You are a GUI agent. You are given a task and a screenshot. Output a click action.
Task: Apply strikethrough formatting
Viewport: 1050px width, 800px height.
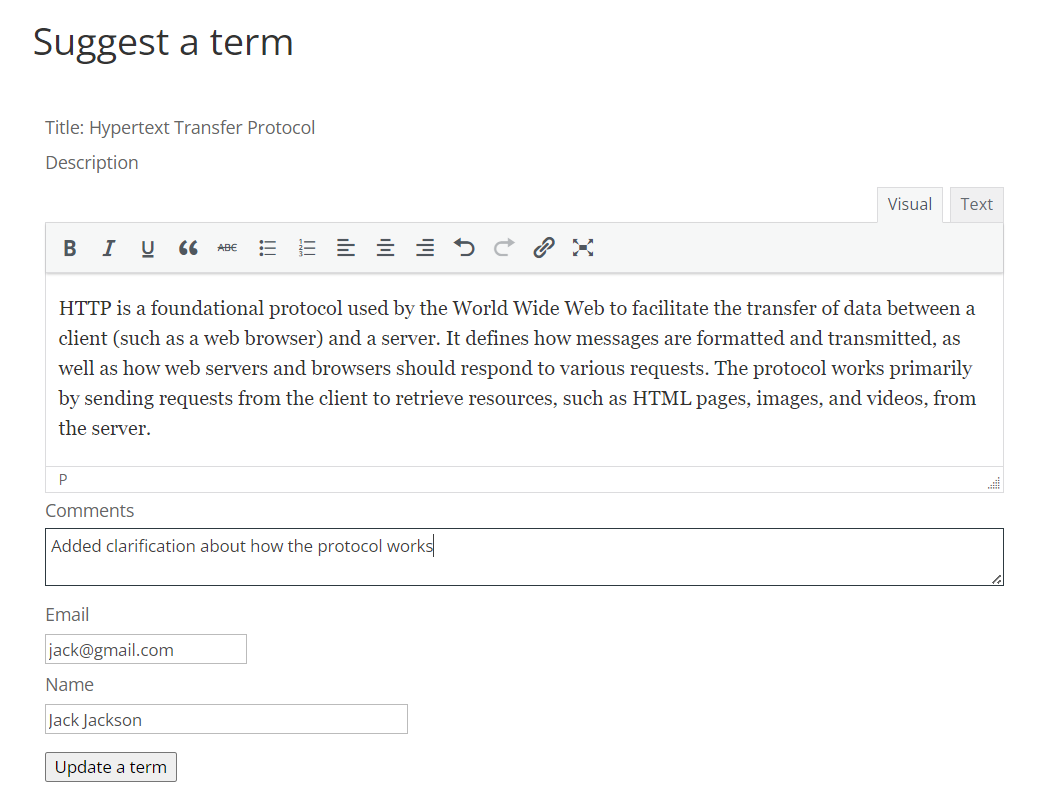click(x=228, y=248)
